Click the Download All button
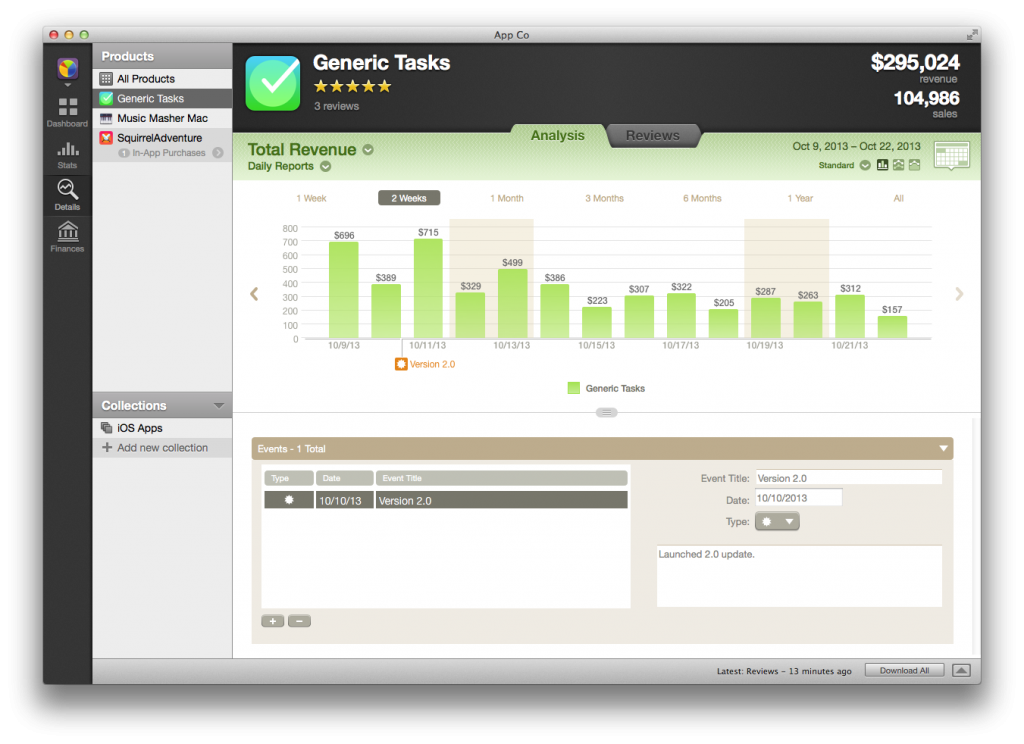This screenshot has height=744, width=1024. [904, 671]
